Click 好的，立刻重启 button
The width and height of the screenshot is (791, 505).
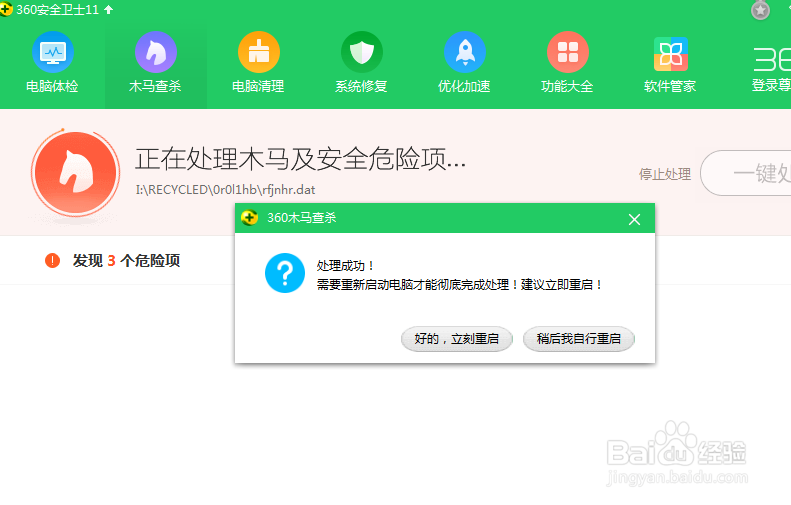click(x=457, y=339)
